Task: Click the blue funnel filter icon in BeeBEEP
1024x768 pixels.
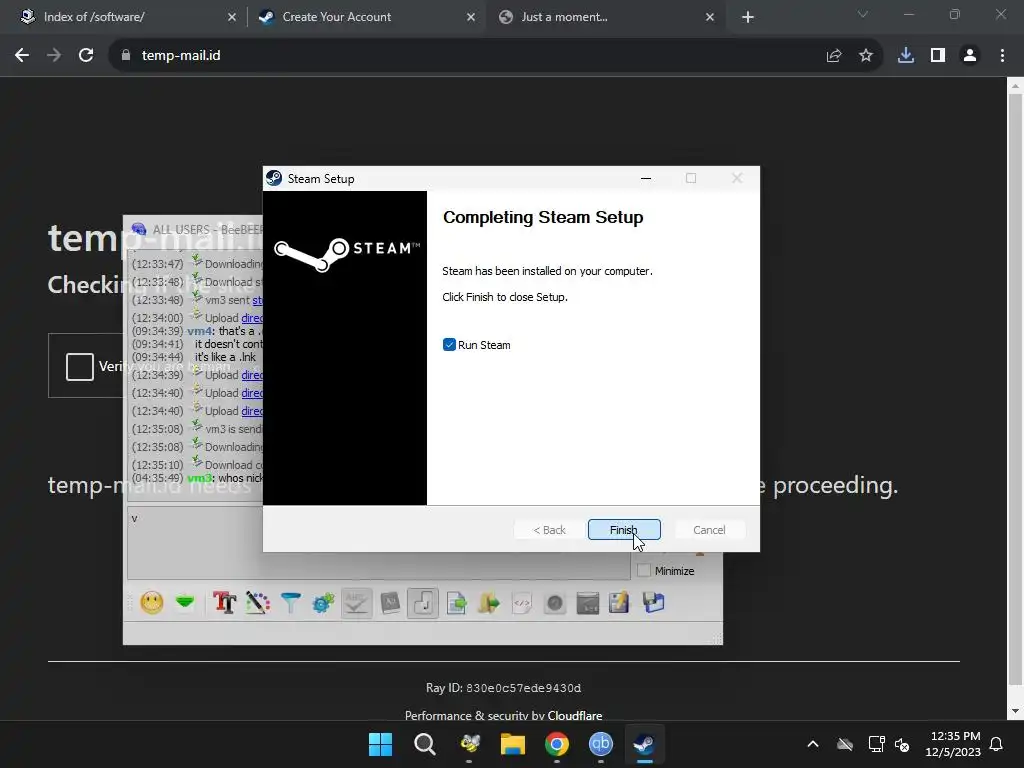Action: [x=291, y=602]
